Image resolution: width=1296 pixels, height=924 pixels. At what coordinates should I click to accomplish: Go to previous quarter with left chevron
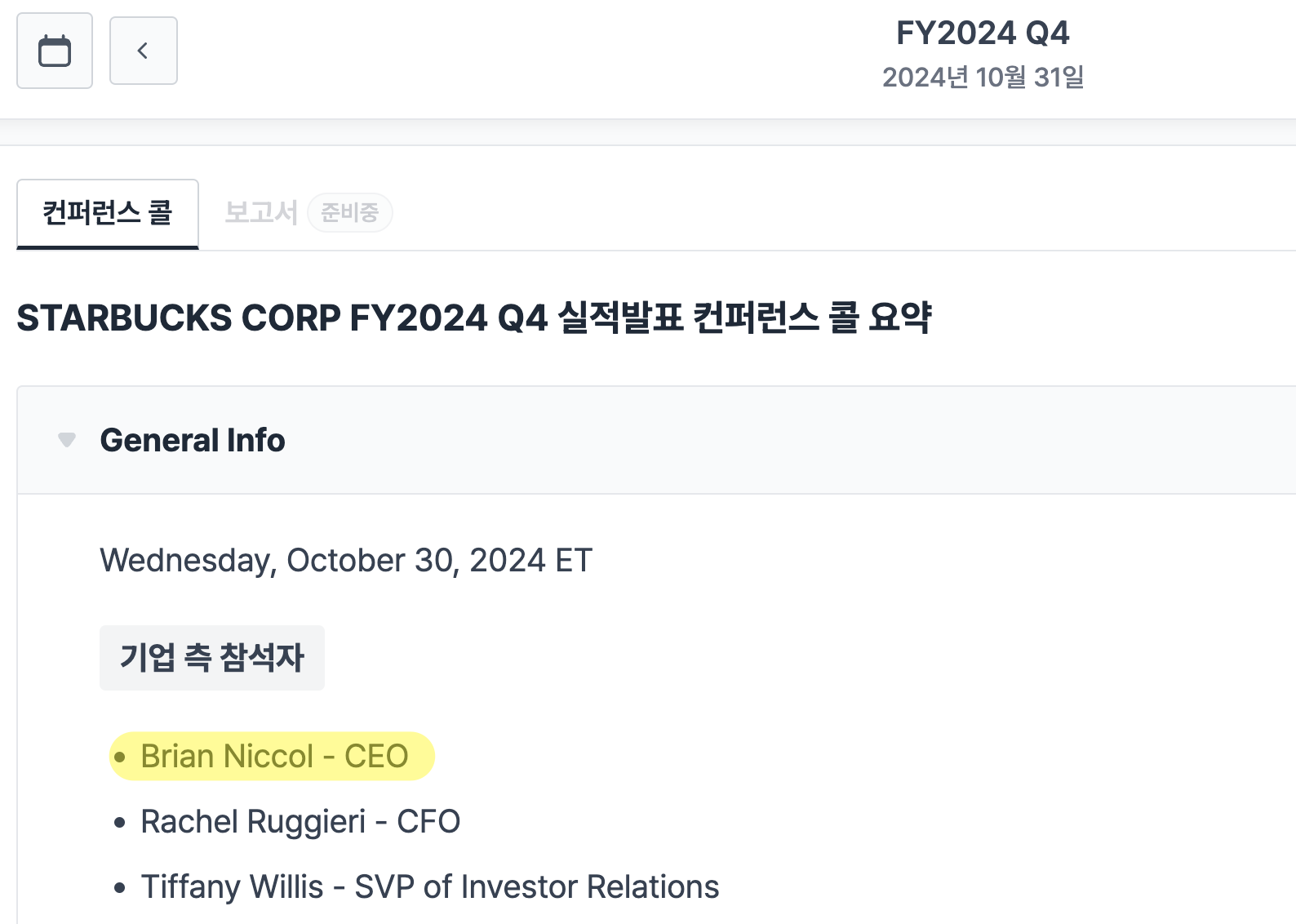[144, 51]
